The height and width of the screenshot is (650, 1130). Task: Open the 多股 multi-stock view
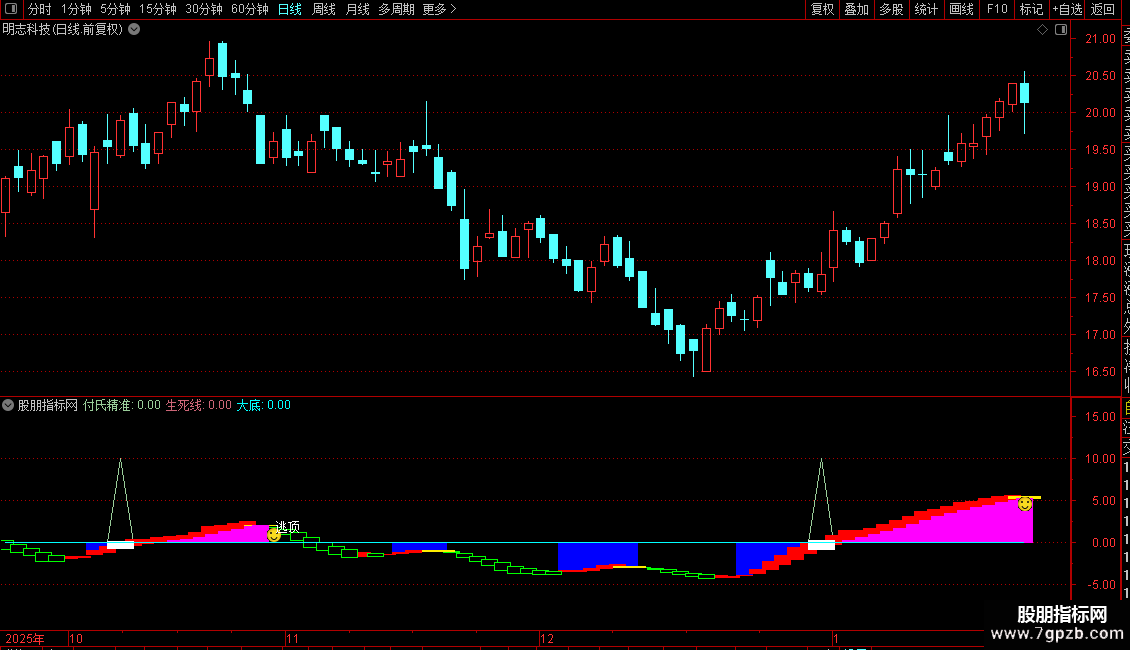click(x=891, y=9)
